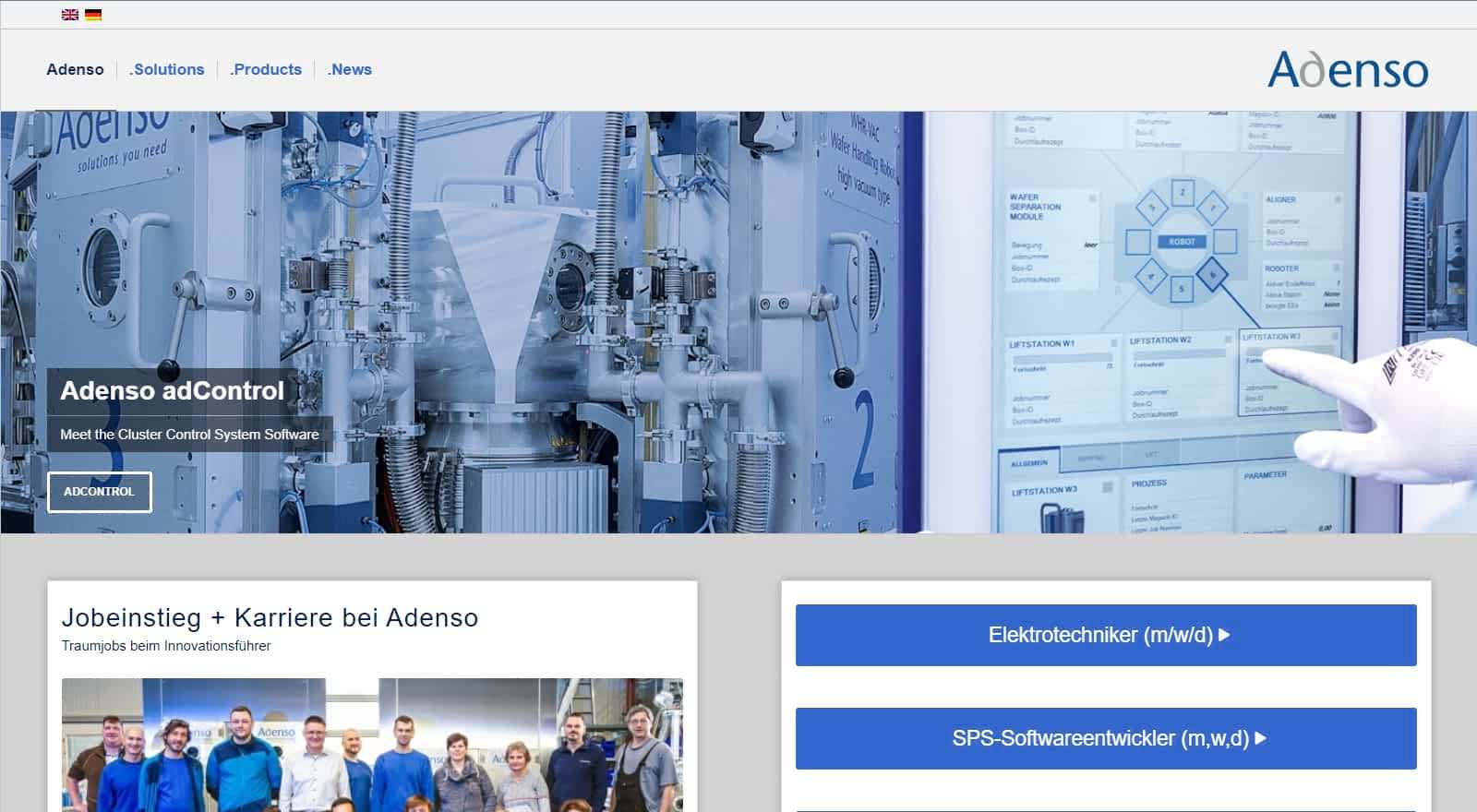Click the adControl hero banner image
The width and height of the screenshot is (1477, 812).
pos(738,322)
